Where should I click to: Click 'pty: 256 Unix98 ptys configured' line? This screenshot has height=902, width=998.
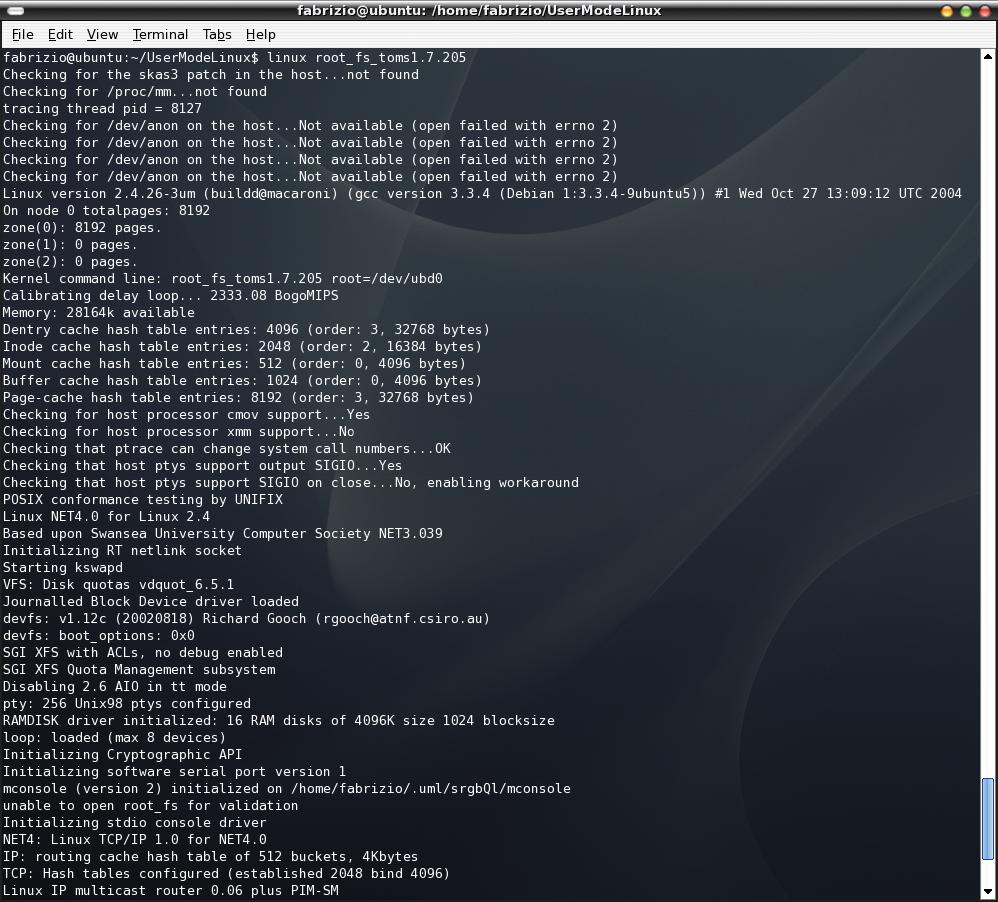tap(127, 703)
